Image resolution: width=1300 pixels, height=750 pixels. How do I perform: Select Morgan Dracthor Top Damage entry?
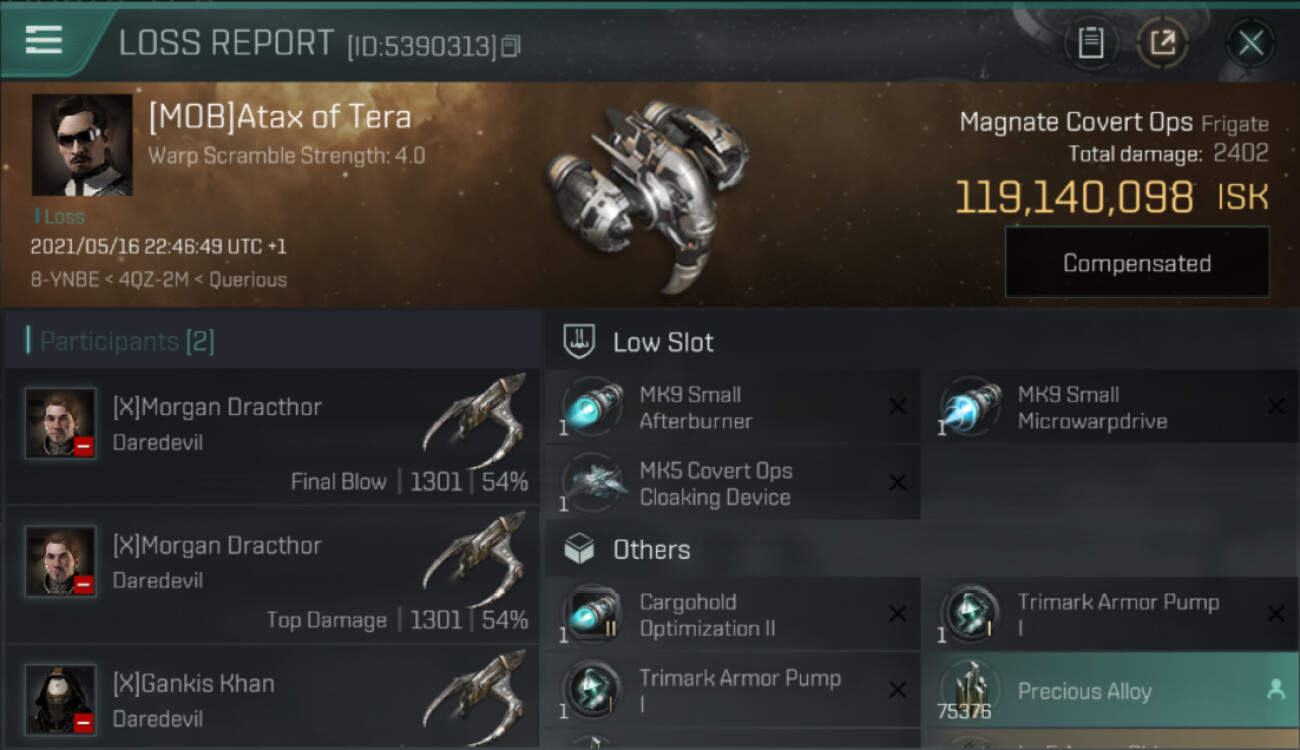pos(272,575)
